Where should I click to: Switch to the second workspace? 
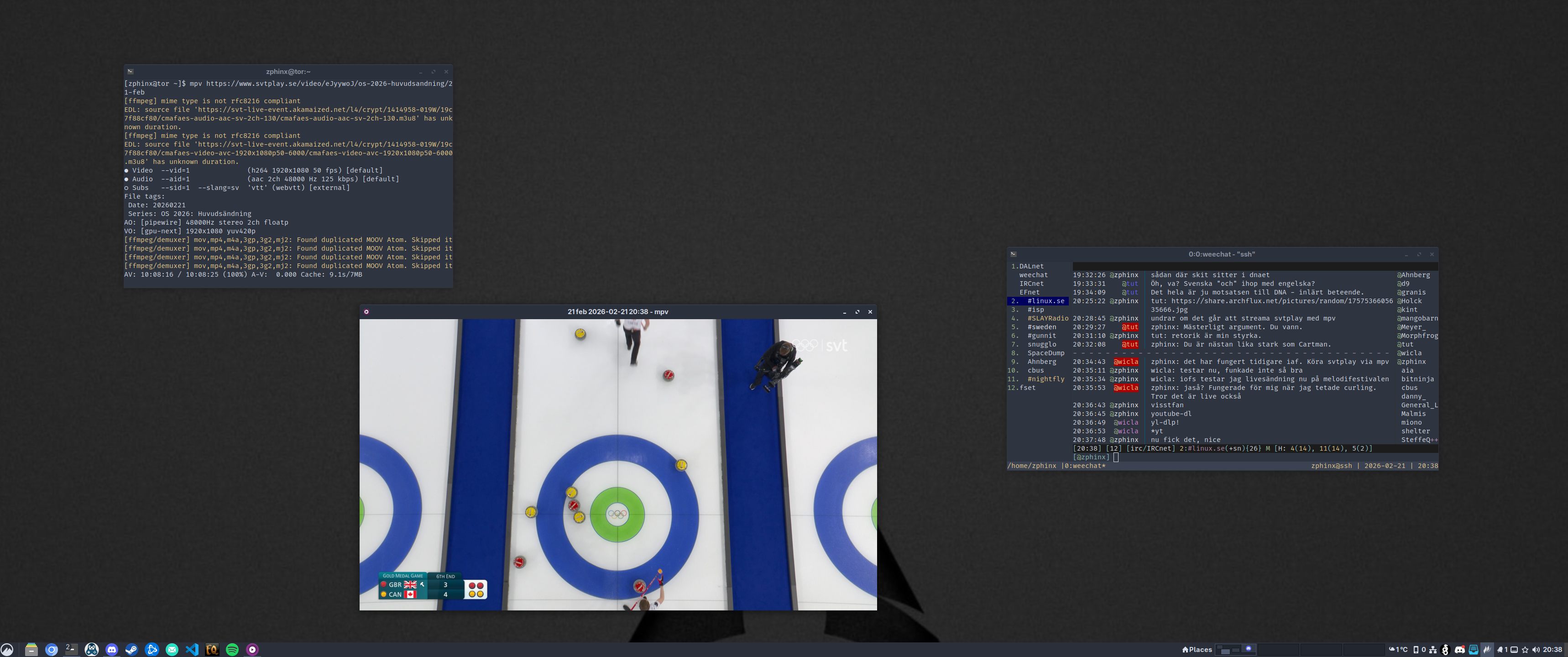(1278, 650)
